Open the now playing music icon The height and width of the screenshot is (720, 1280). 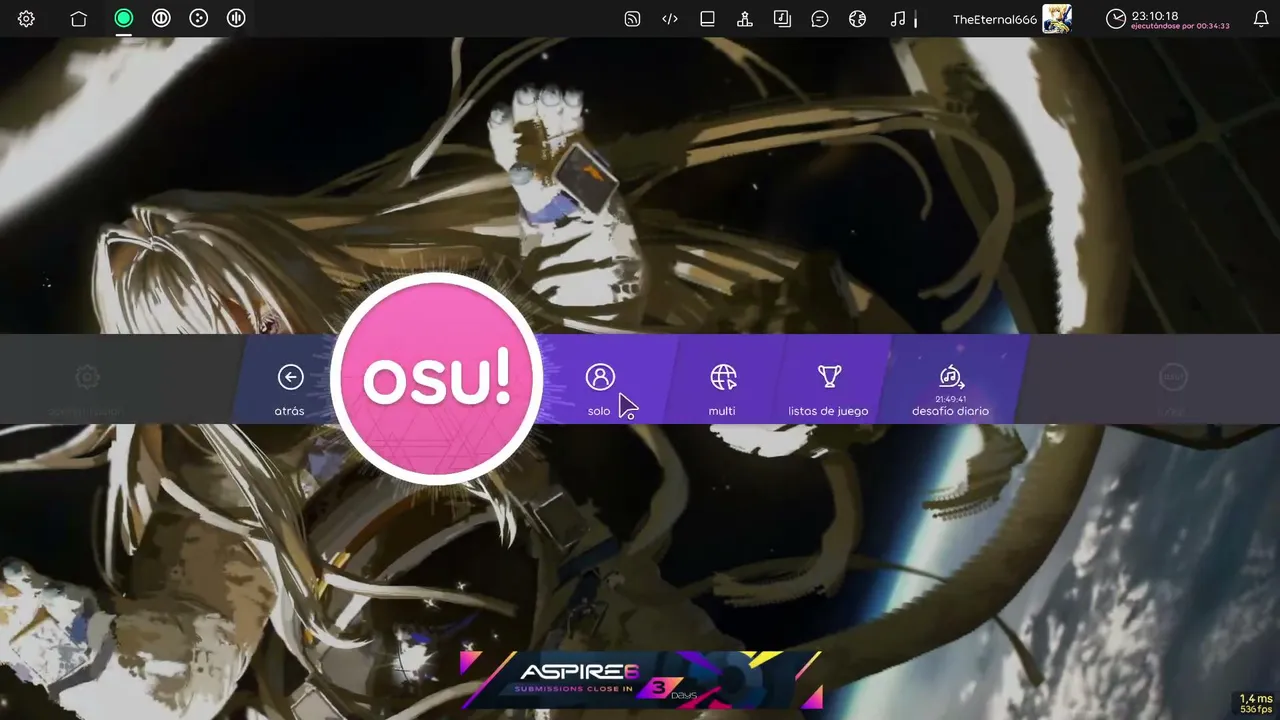pos(897,18)
